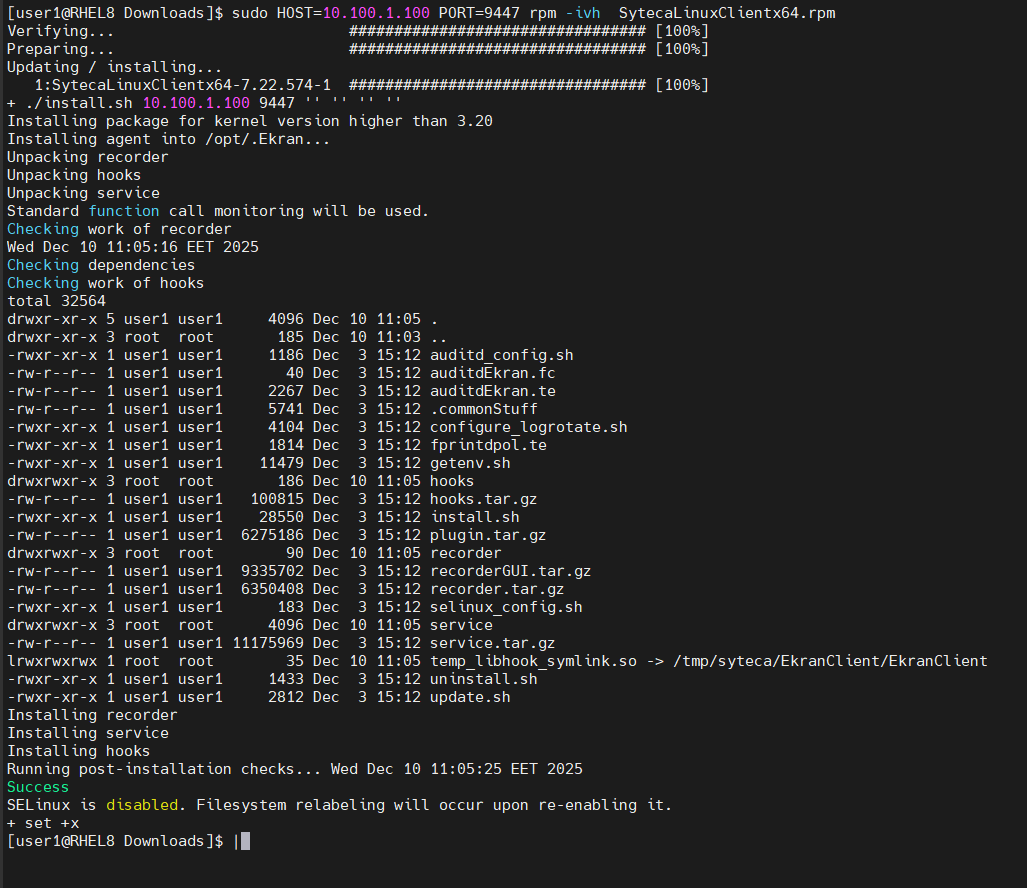
Task: Click SytecaLinuxClientx64.rpm in the rpm command
Action: point(727,13)
